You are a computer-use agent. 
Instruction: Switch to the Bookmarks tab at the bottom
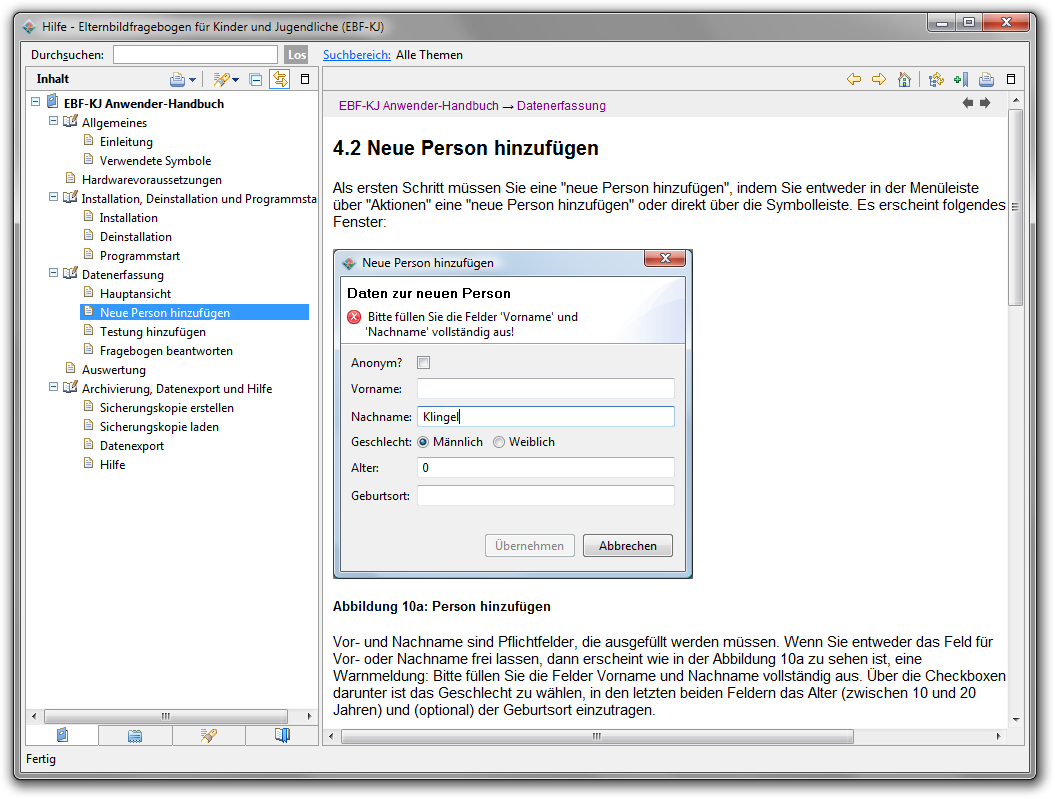point(282,736)
